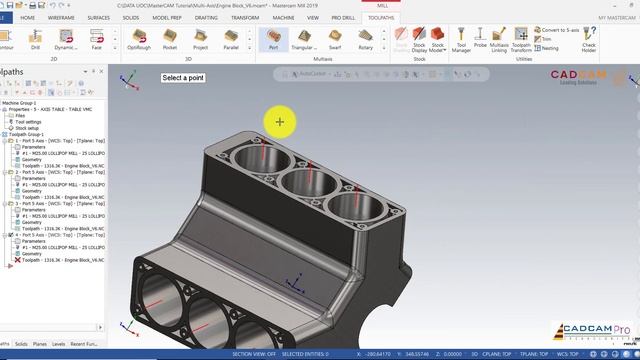The width and height of the screenshot is (640, 360).
Task: Toggle the Stock Display icon
Action: [x=419, y=40]
